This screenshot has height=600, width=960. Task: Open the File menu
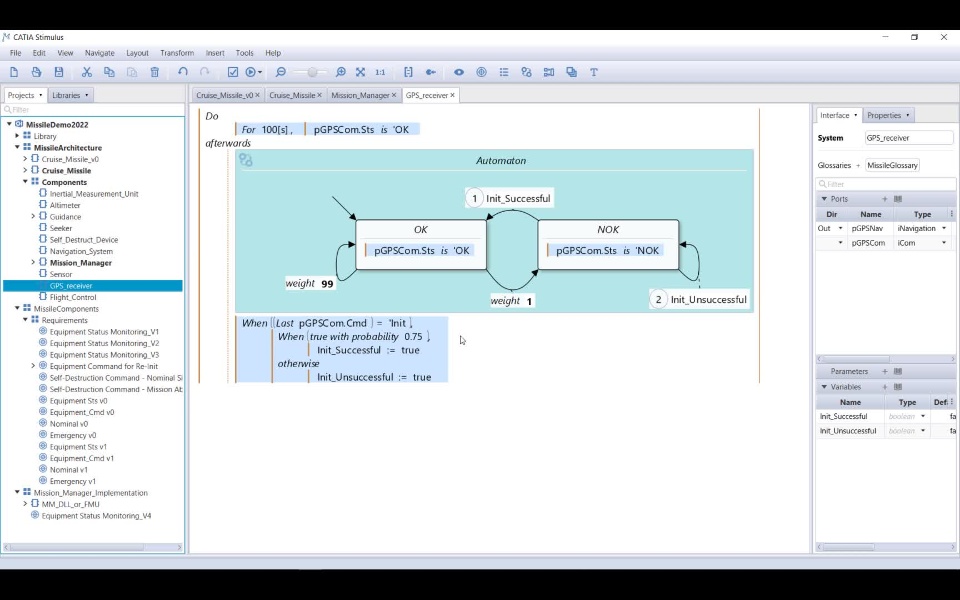click(x=15, y=53)
